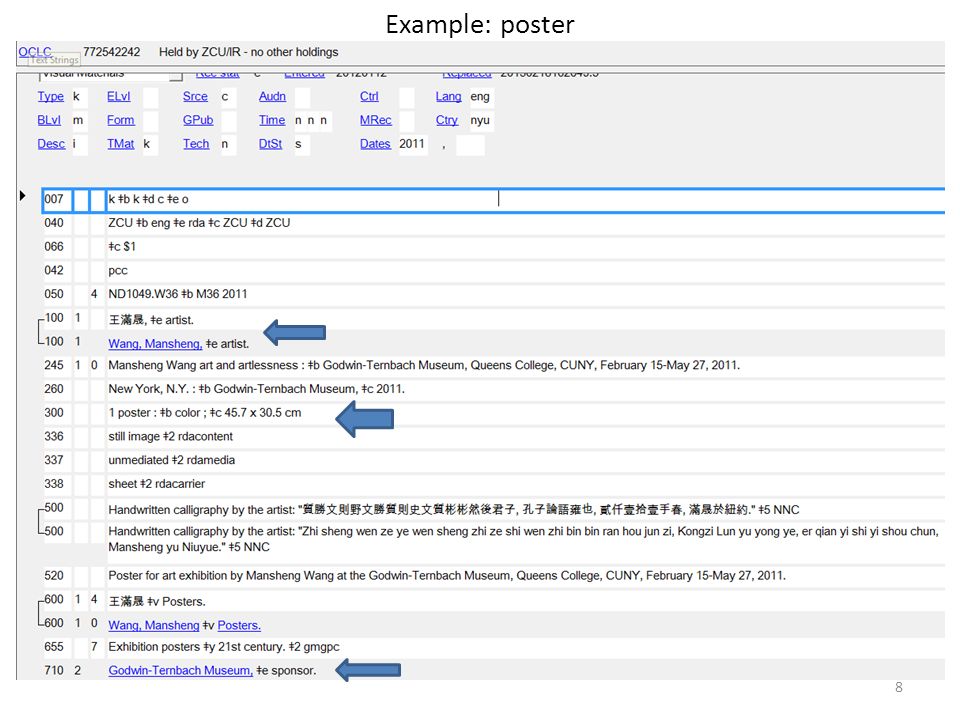Click the TMat value field k
960x720 pixels.
point(150,144)
